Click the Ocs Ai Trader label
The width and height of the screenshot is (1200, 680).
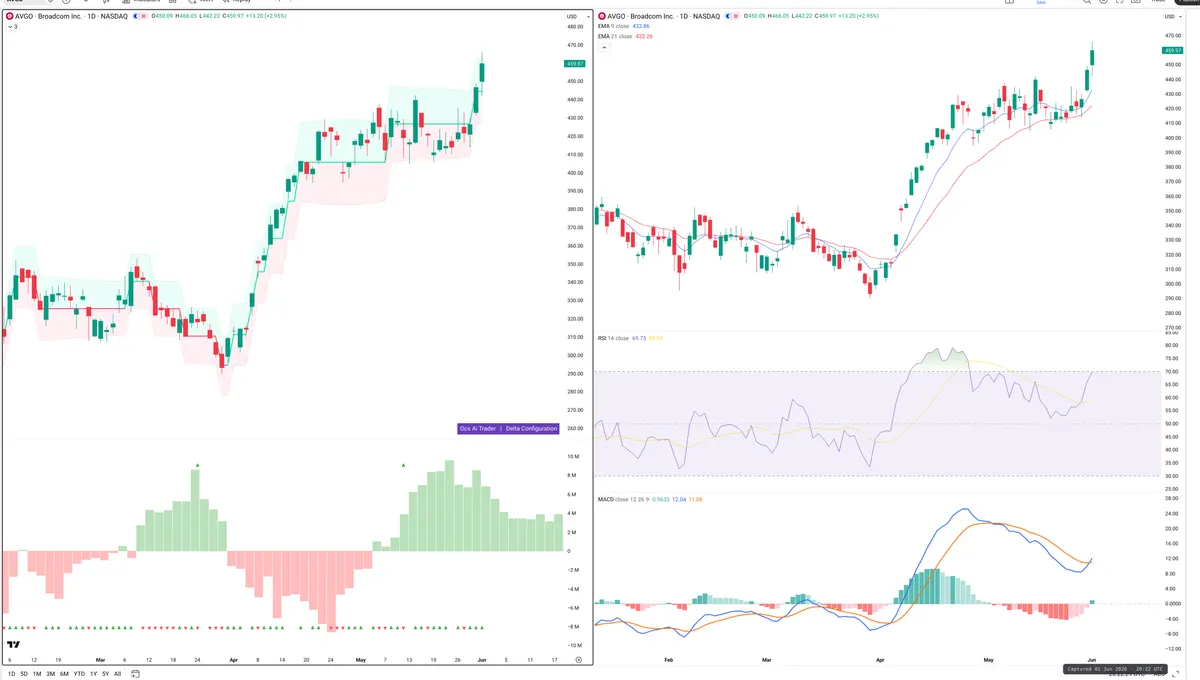tap(478, 428)
